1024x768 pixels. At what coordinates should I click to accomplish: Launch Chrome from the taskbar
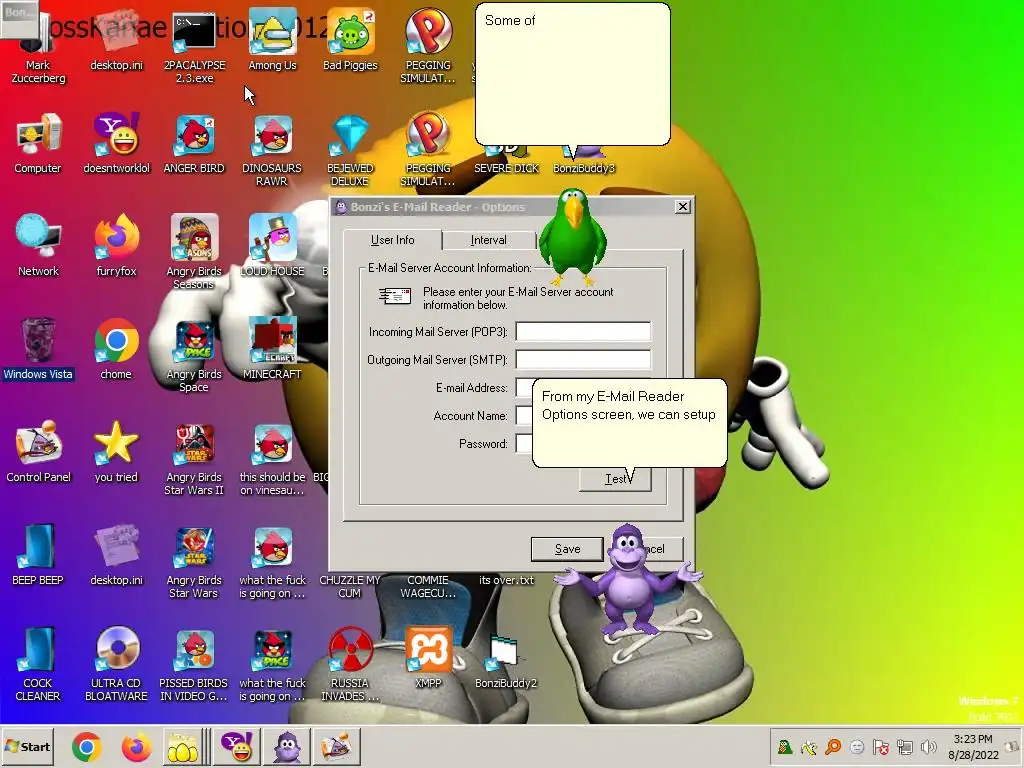coord(86,747)
